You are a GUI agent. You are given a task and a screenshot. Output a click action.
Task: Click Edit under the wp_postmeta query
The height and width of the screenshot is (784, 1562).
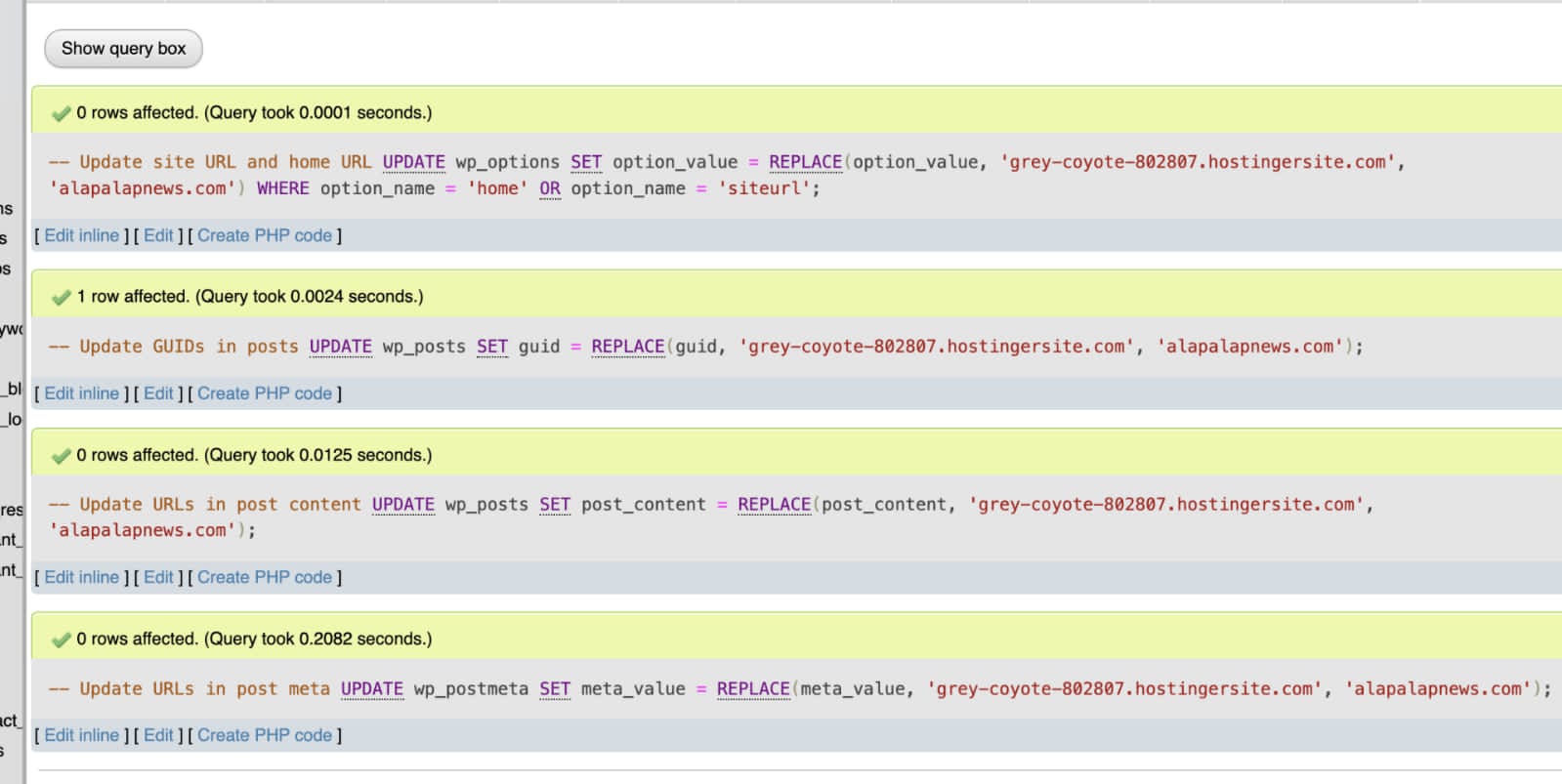pyautogui.click(x=158, y=735)
